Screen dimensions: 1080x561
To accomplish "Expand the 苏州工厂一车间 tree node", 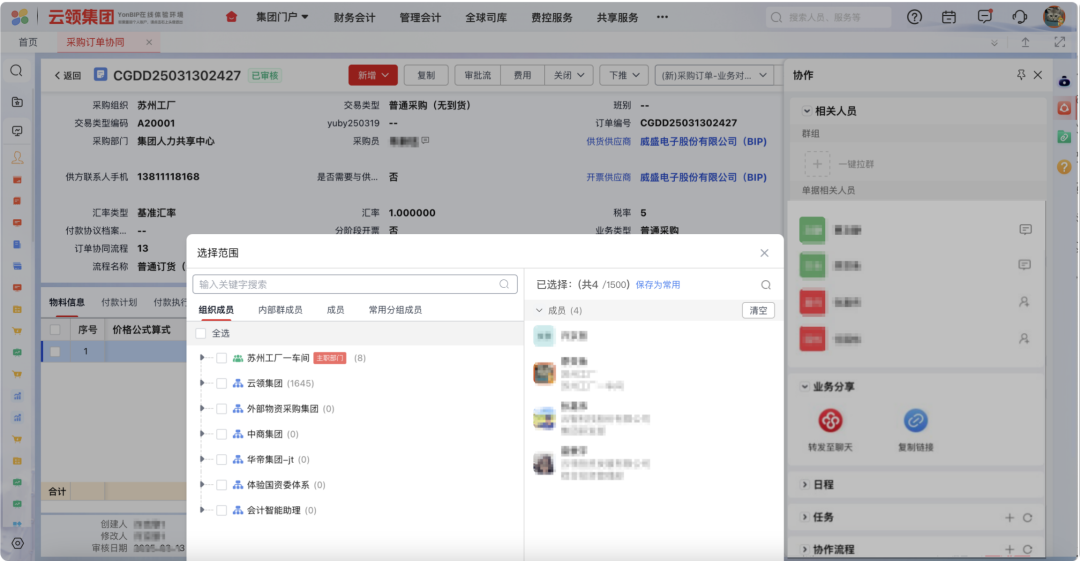I will click(x=202, y=358).
